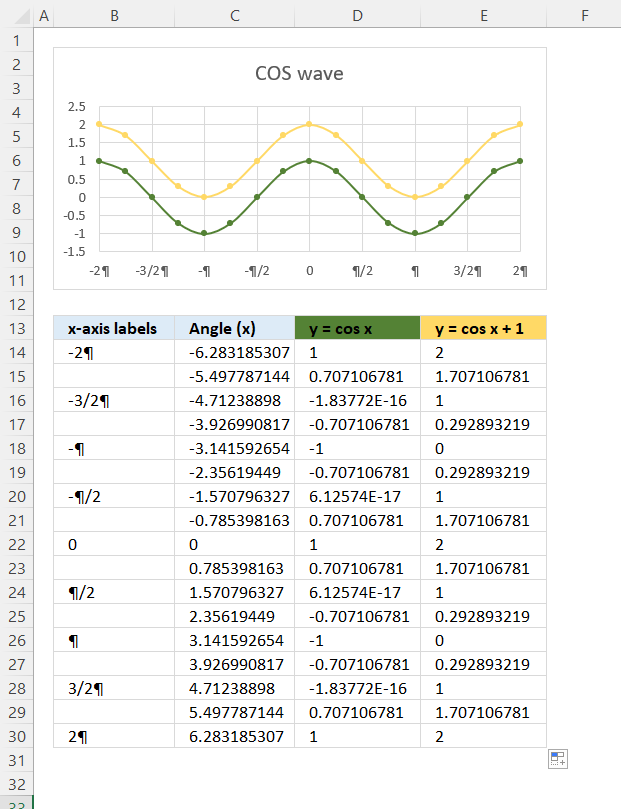Select cell with -3.926990817
Viewport: 621px width, 809px height.
click(x=235, y=424)
